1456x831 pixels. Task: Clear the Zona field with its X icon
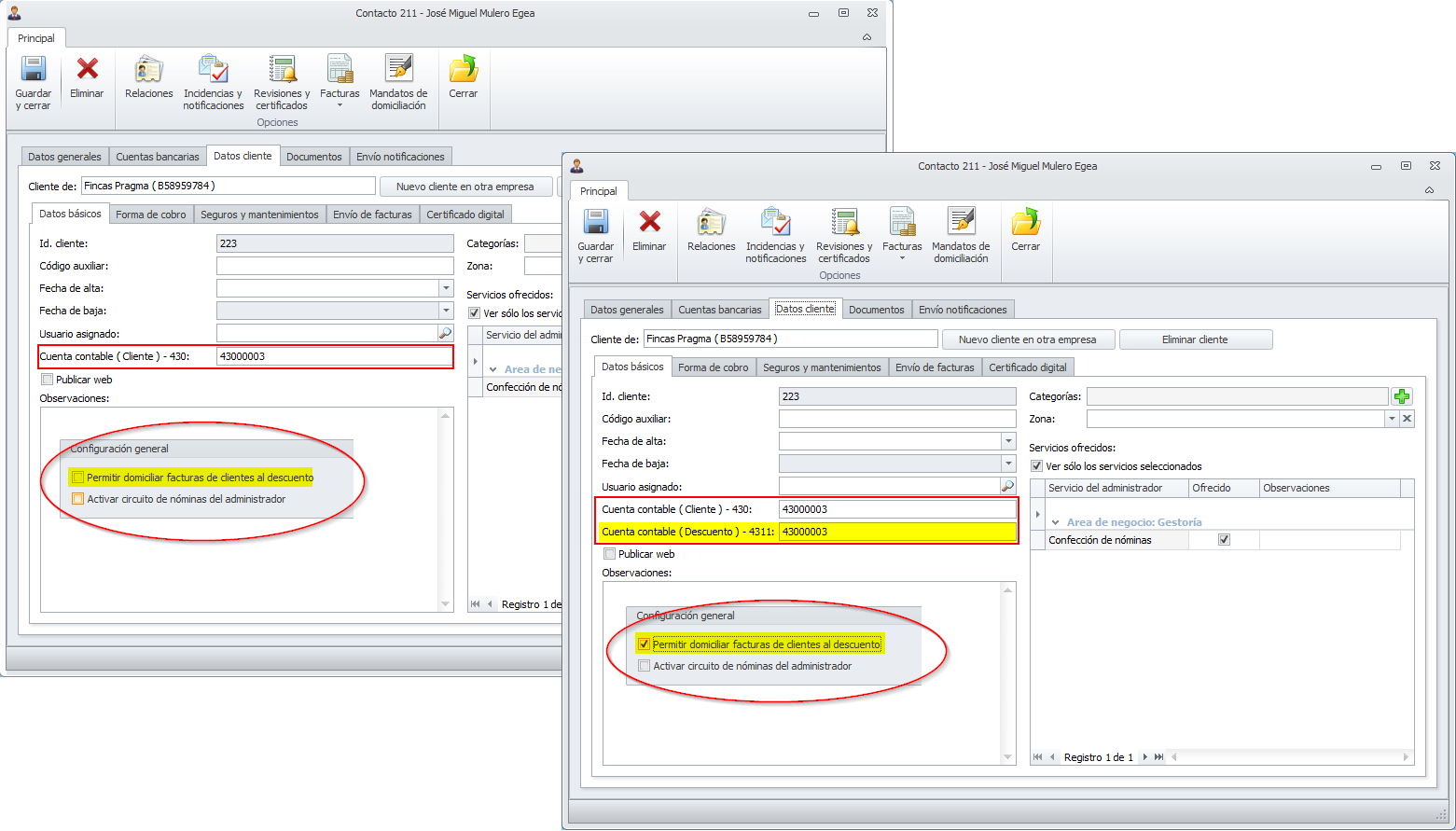tap(1407, 419)
